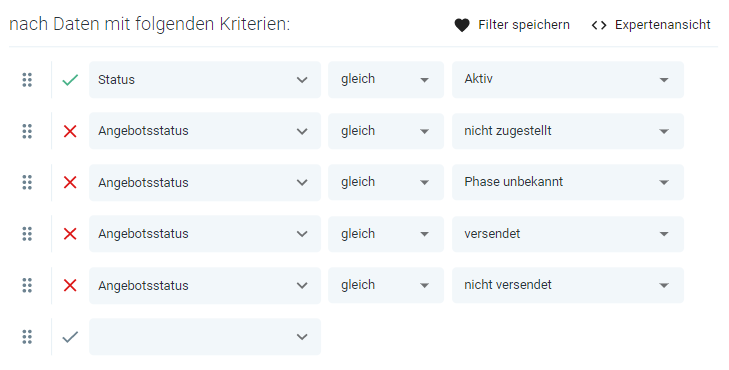Viewport: 729px width, 370px height.
Task: Toggle the red X on the versendet row
Action: [x=70, y=234]
